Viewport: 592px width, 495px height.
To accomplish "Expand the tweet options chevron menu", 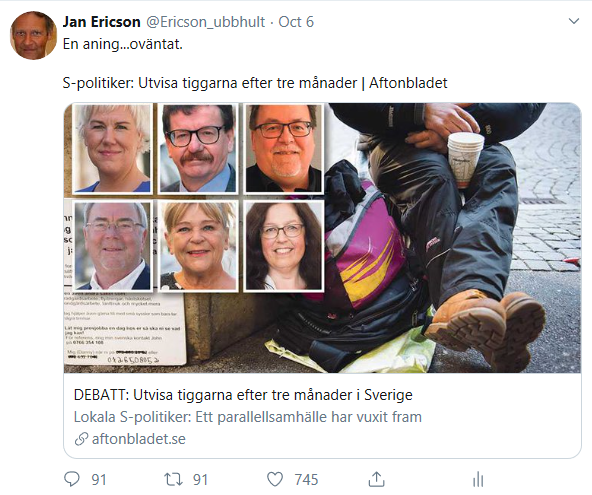I will point(574,21).
